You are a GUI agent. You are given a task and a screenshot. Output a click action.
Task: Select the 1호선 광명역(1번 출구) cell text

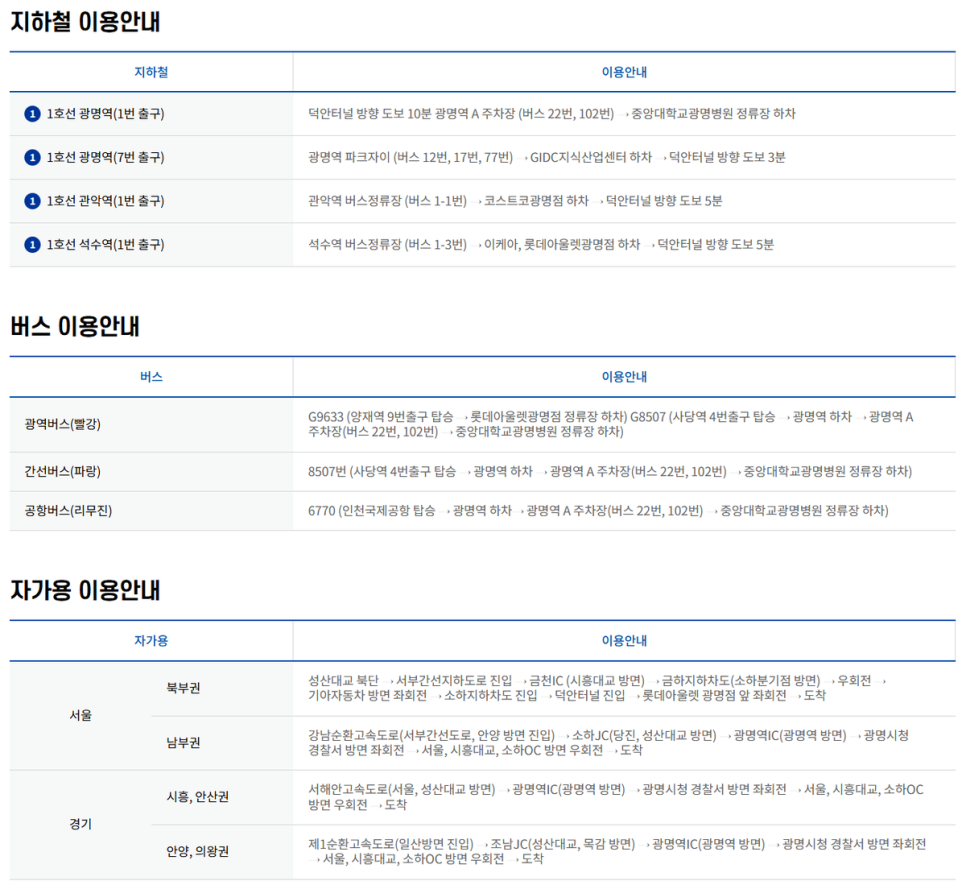[105, 114]
